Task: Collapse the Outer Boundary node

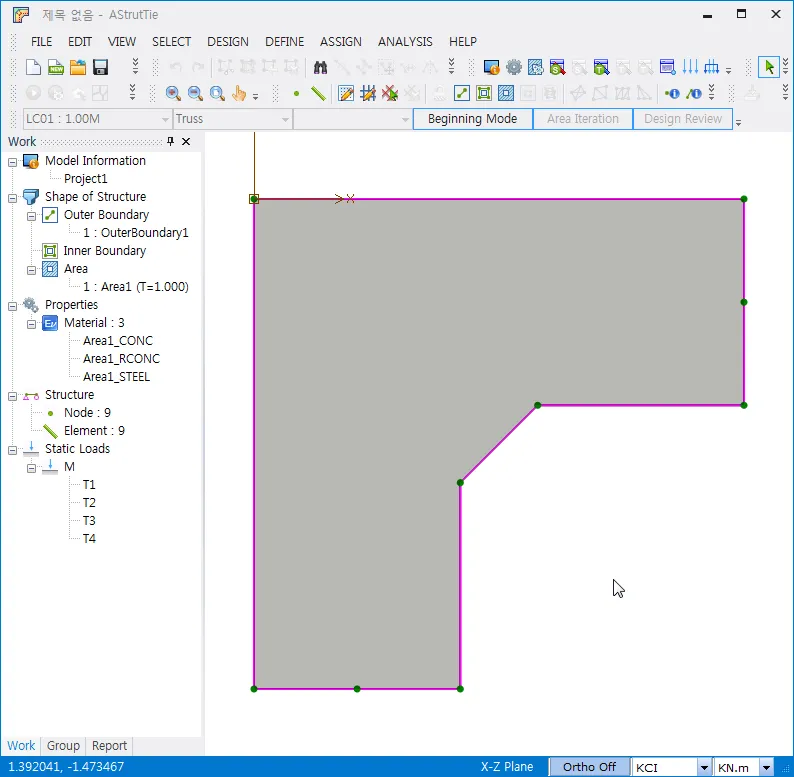Action: click(x=31, y=216)
